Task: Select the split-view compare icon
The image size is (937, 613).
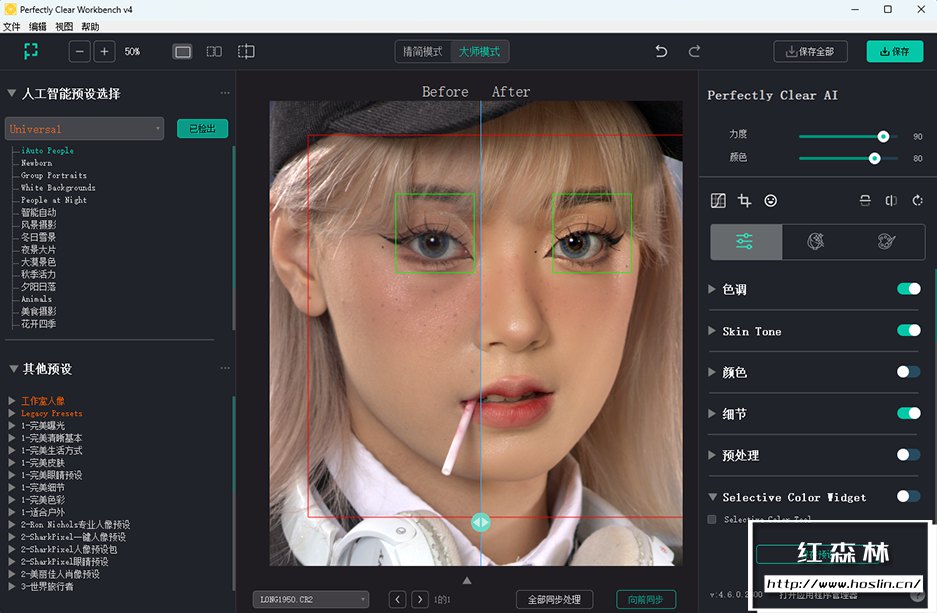Action: click(x=246, y=51)
